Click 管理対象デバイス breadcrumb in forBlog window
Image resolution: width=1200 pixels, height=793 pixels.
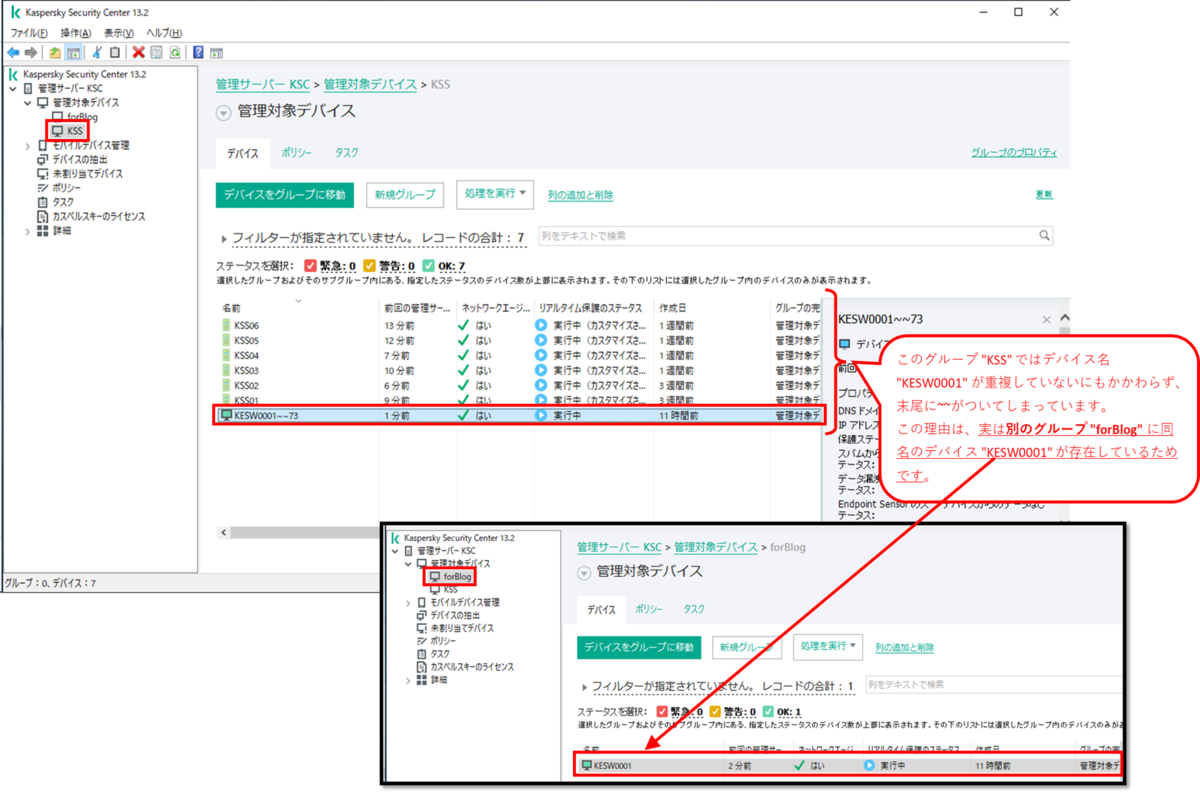715,547
